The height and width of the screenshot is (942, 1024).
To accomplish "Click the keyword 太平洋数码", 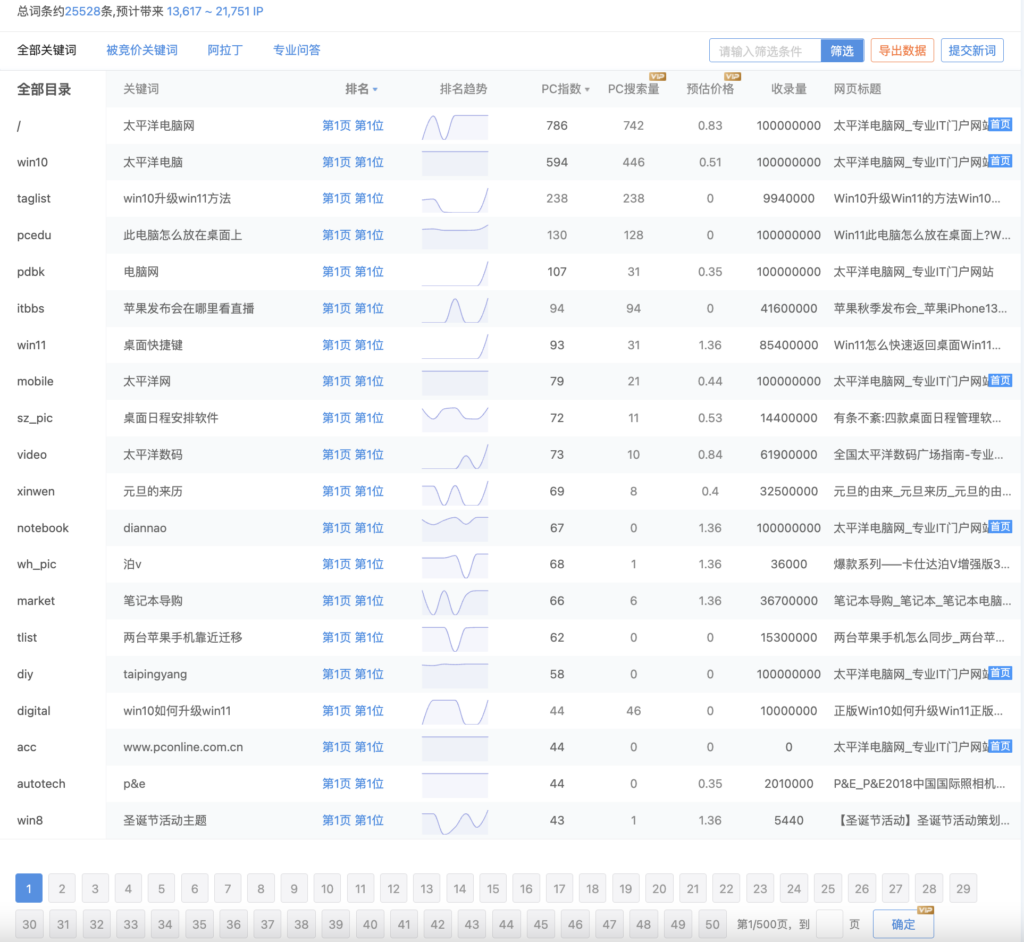I will click(153, 455).
